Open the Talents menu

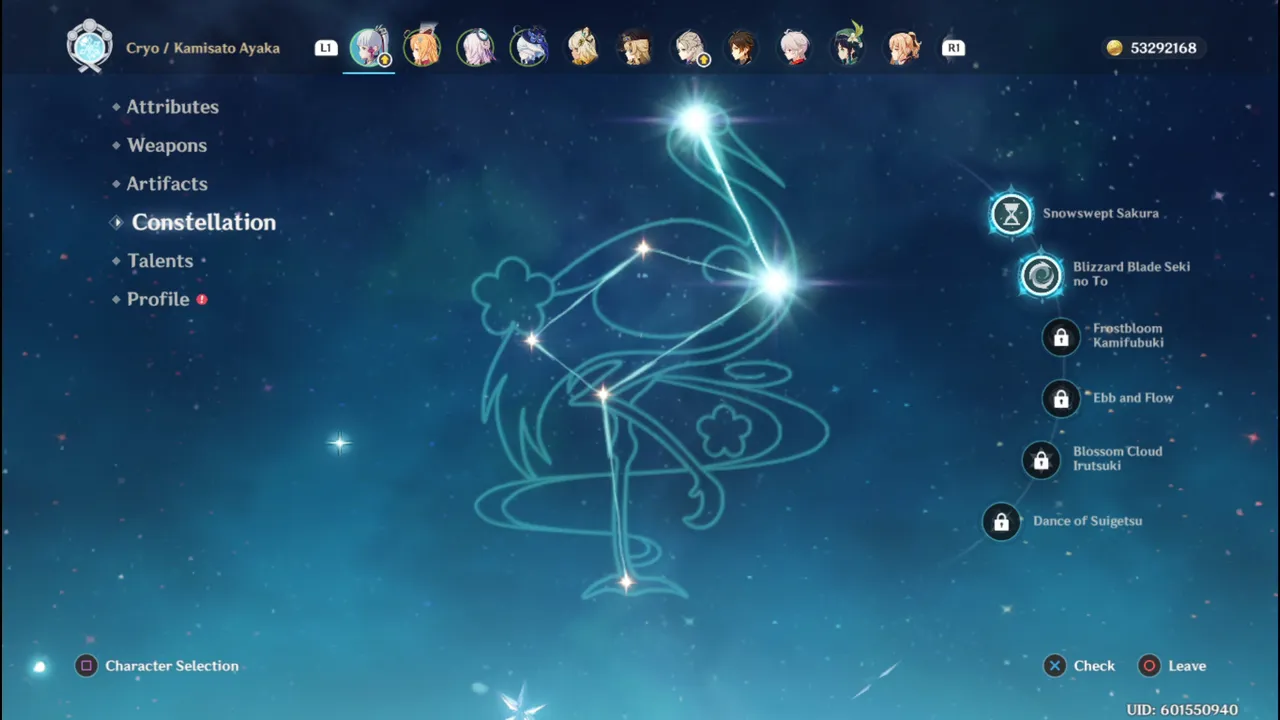click(159, 260)
